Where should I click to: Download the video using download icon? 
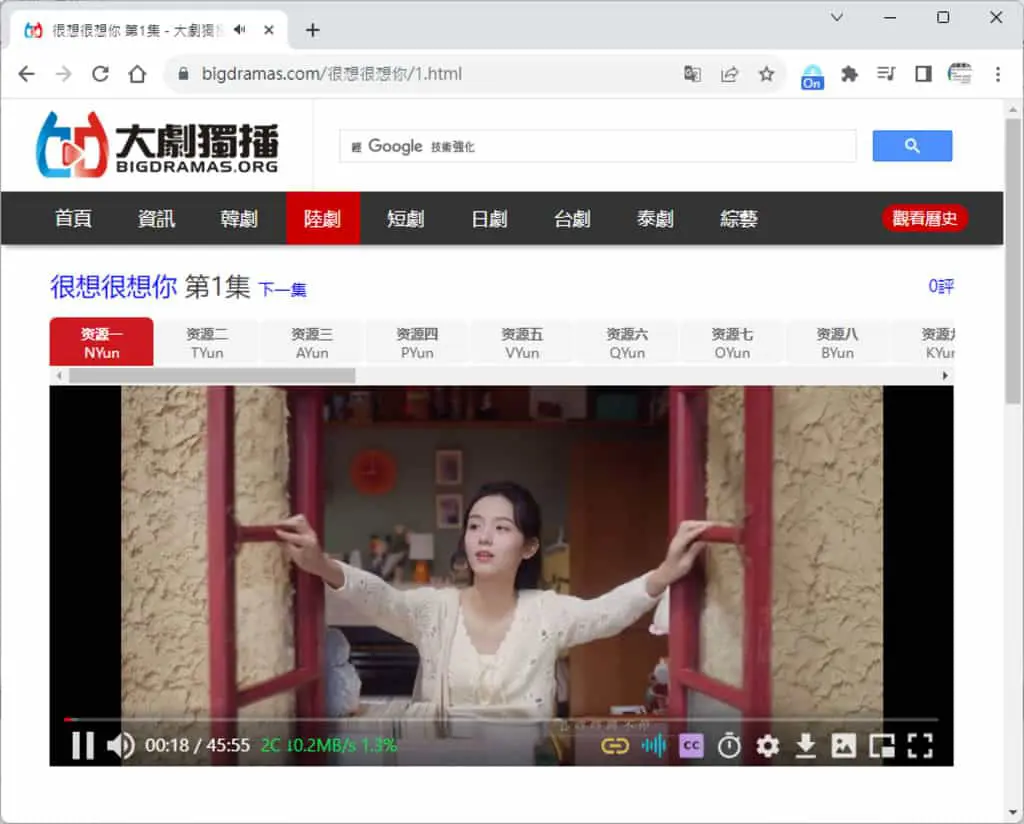[x=806, y=745]
